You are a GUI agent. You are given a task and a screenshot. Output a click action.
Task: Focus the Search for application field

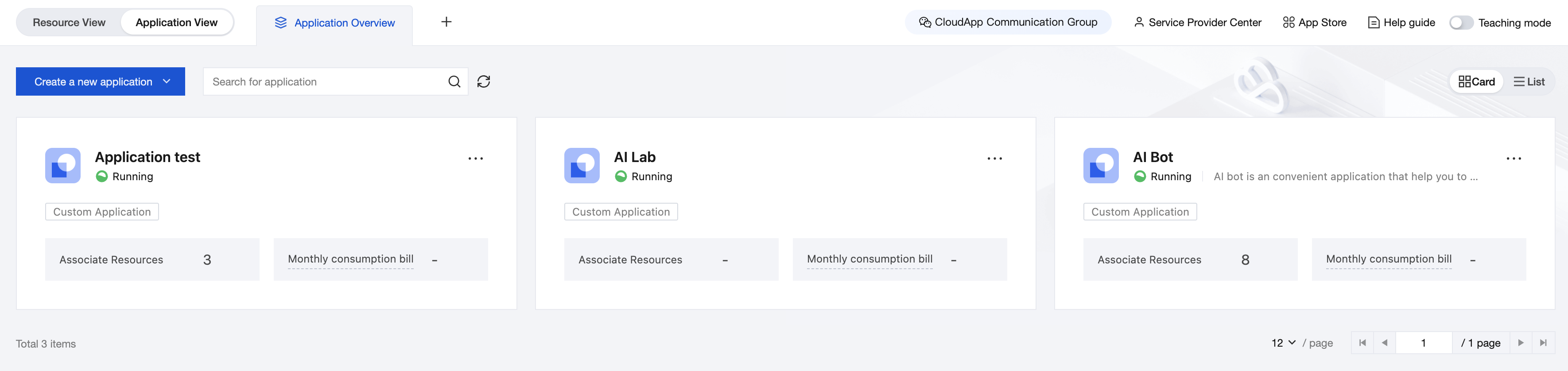(326, 81)
